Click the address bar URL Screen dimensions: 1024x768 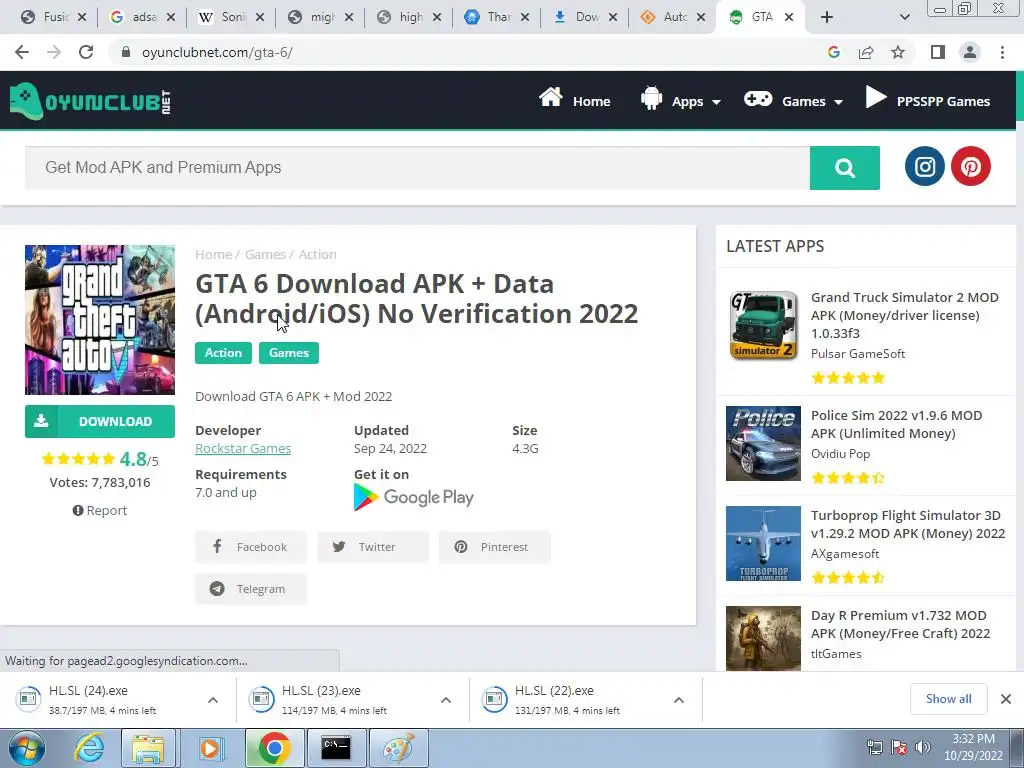click(217, 52)
